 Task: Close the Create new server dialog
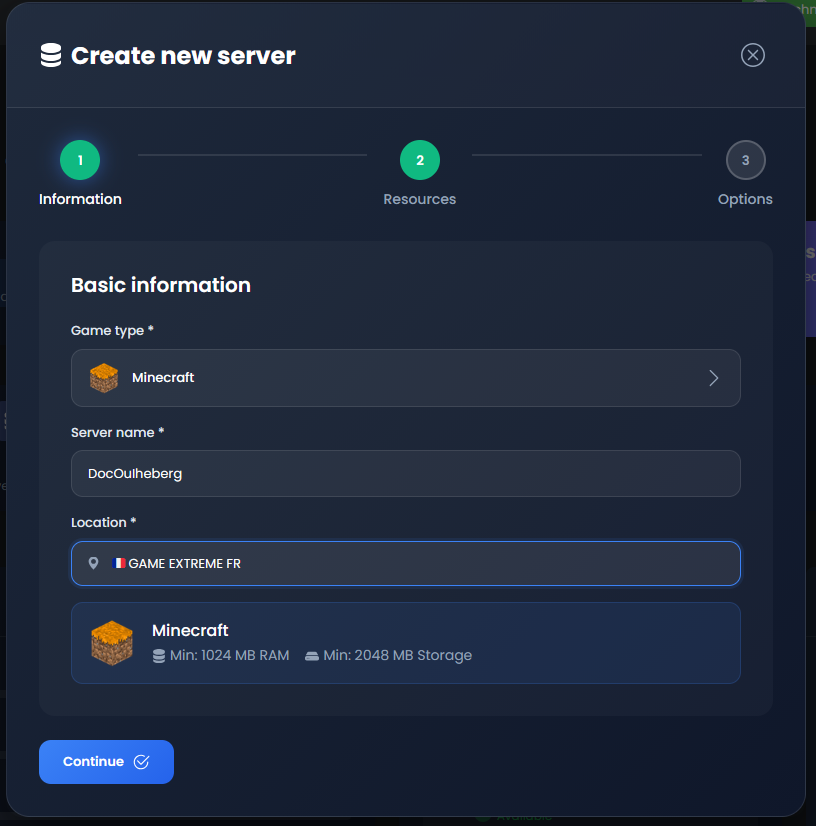[752, 55]
